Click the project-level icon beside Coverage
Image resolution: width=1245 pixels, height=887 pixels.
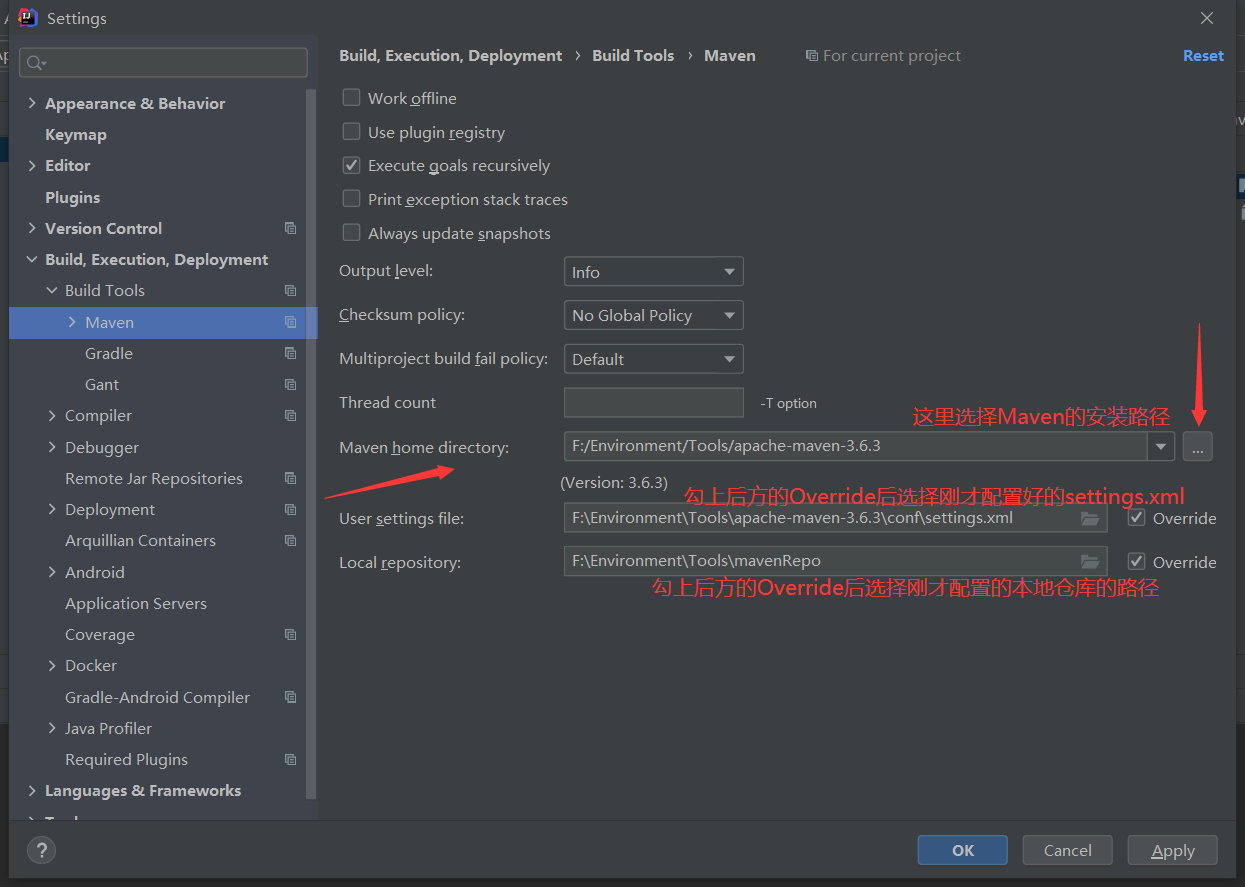[290, 634]
